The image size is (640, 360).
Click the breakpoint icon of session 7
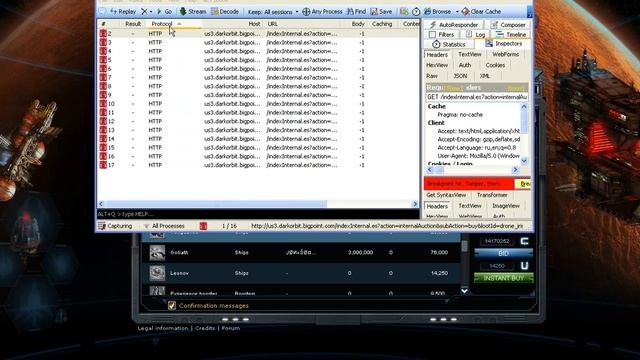click(x=103, y=78)
